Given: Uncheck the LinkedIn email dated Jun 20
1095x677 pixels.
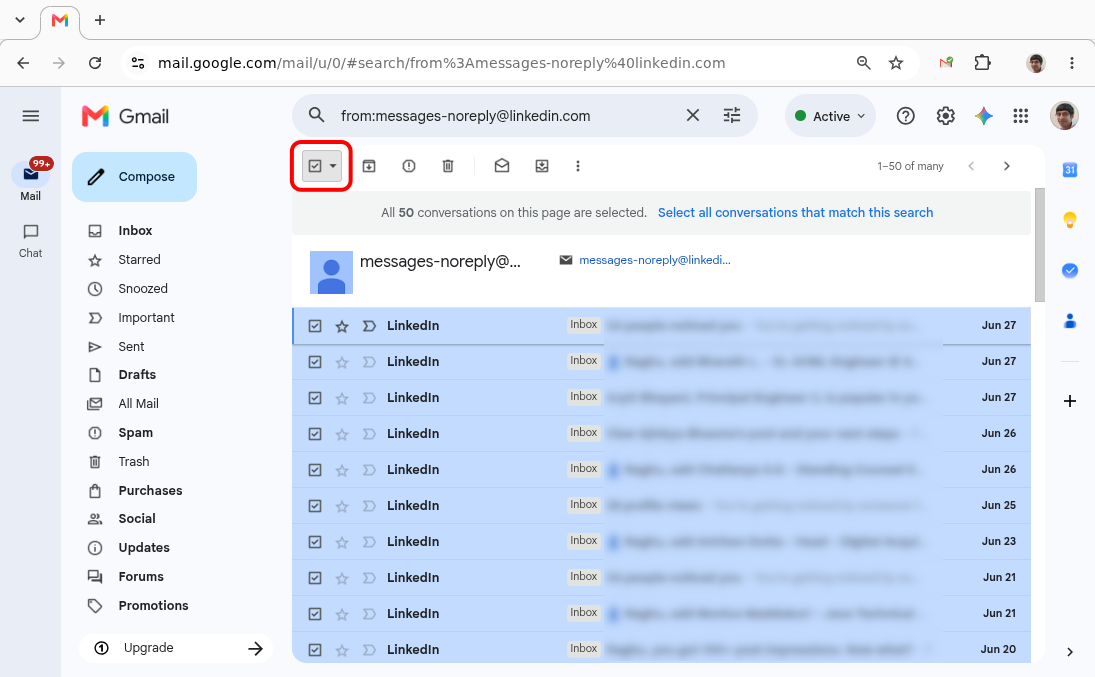Looking at the screenshot, I should pos(315,650).
